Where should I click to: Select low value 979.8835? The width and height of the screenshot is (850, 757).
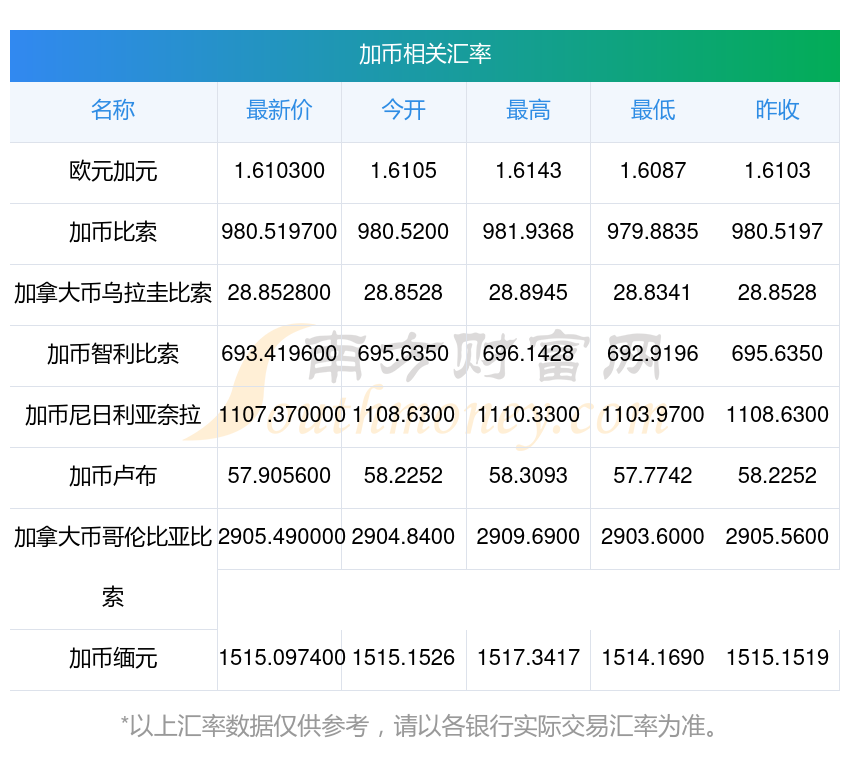pyautogui.click(x=653, y=232)
